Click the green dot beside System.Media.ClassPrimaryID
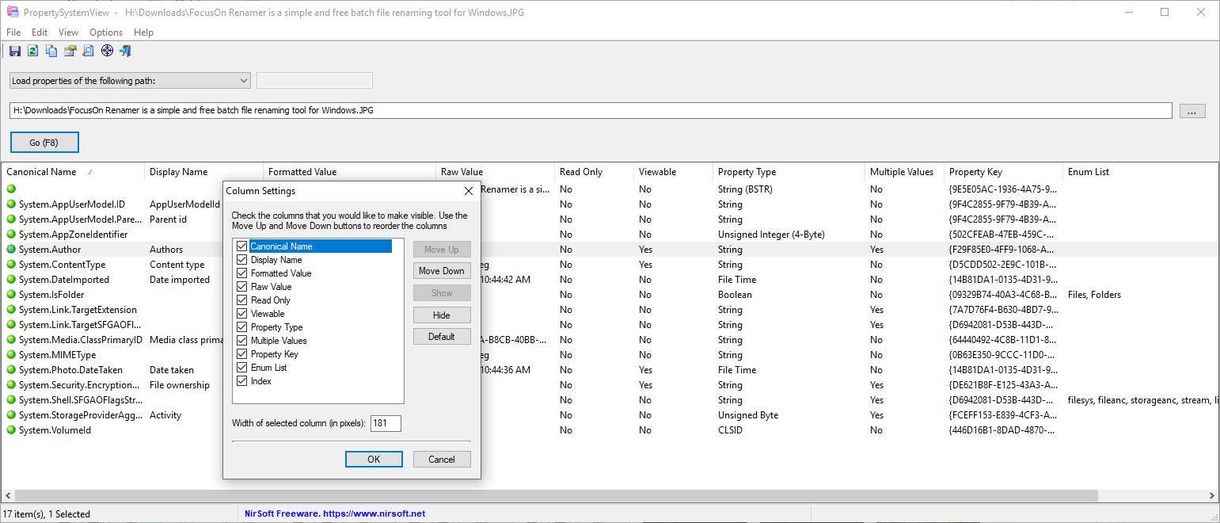This screenshot has width=1220, height=523. coord(12,339)
